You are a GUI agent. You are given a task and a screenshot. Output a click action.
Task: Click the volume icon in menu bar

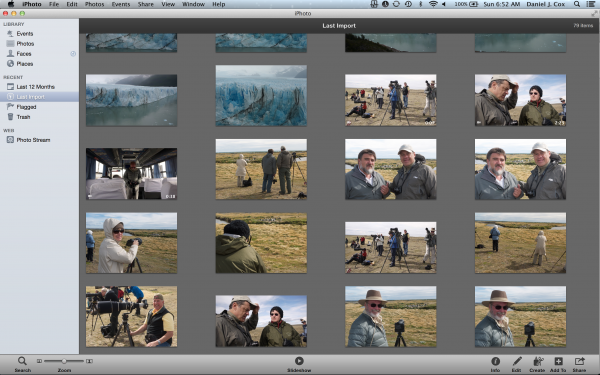tap(444, 4)
